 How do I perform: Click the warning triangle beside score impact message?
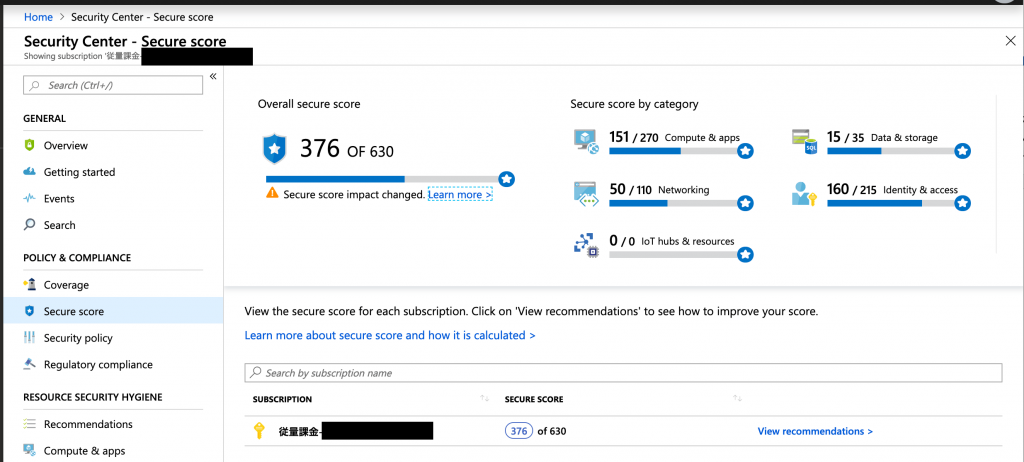(272, 193)
